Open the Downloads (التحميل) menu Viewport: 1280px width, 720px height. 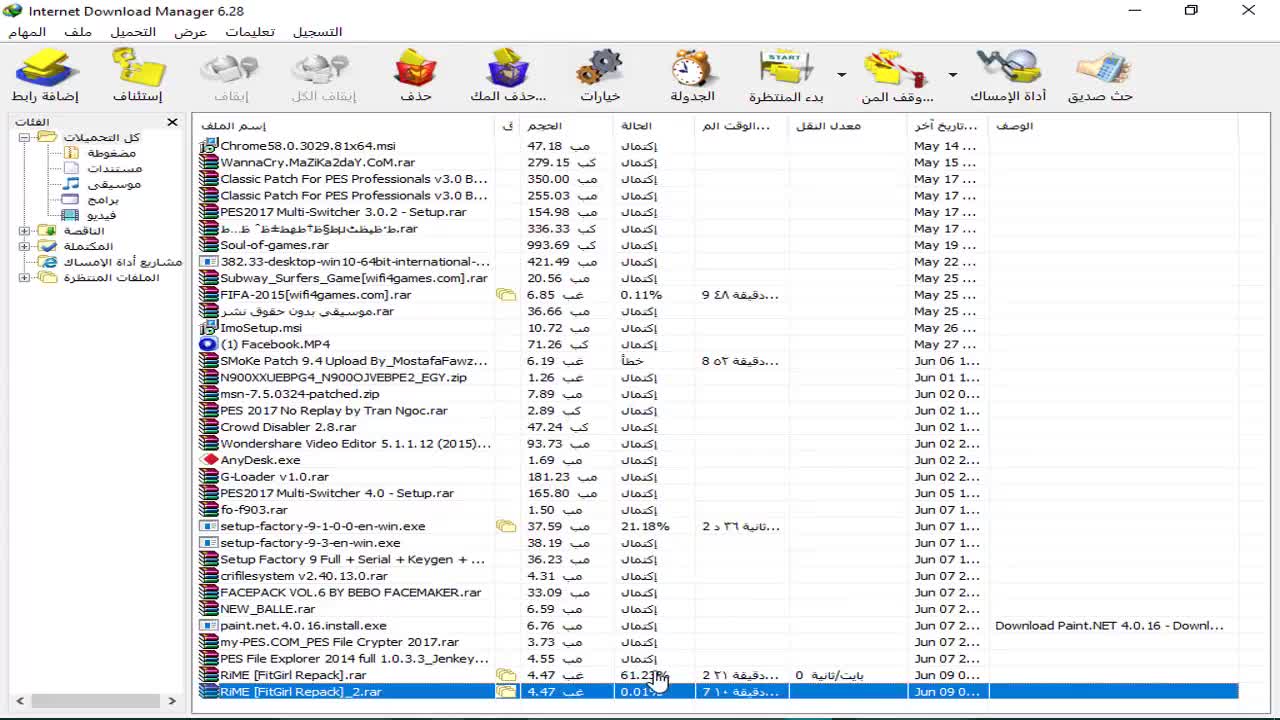click(133, 32)
